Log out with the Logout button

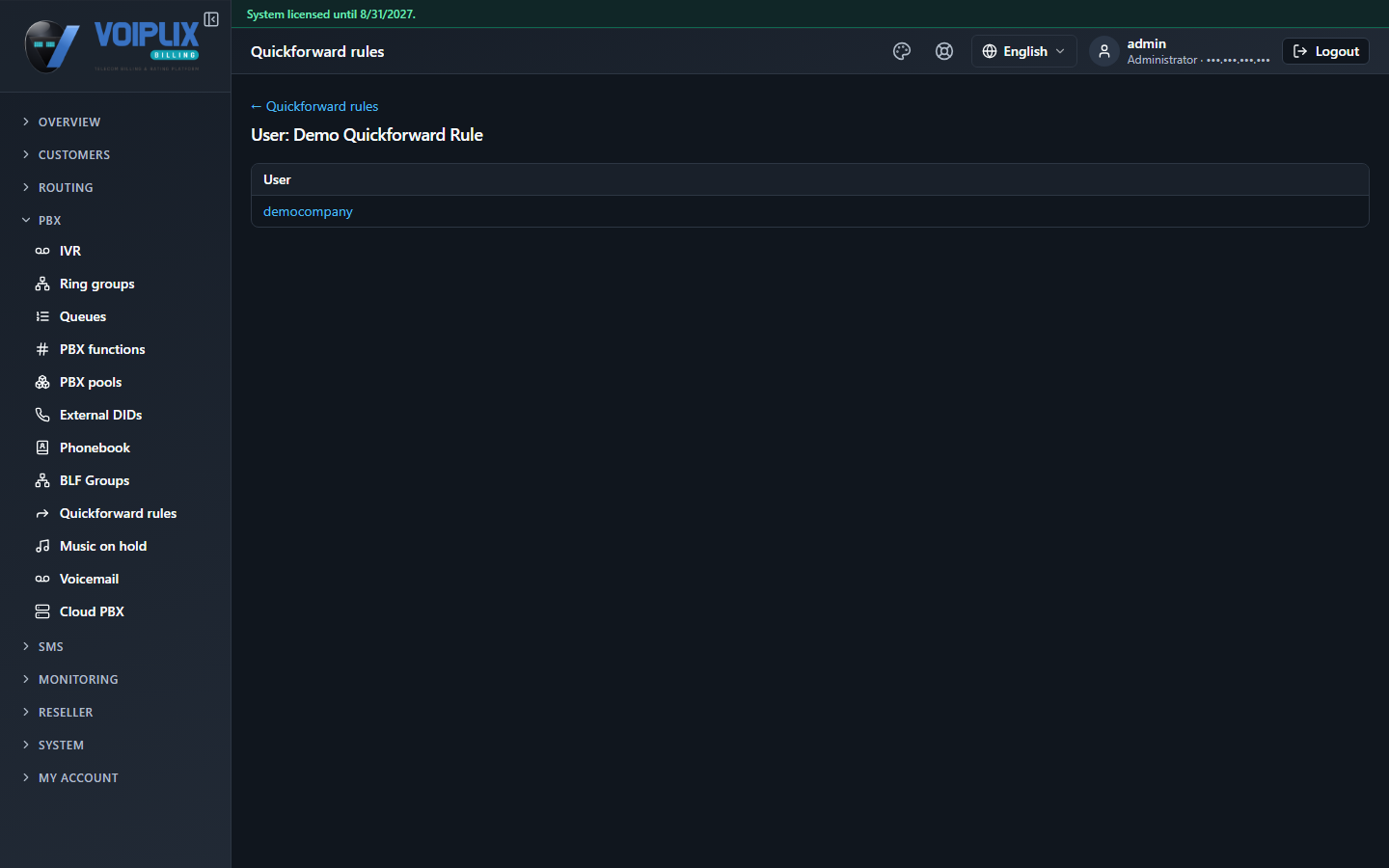click(x=1325, y=51)
